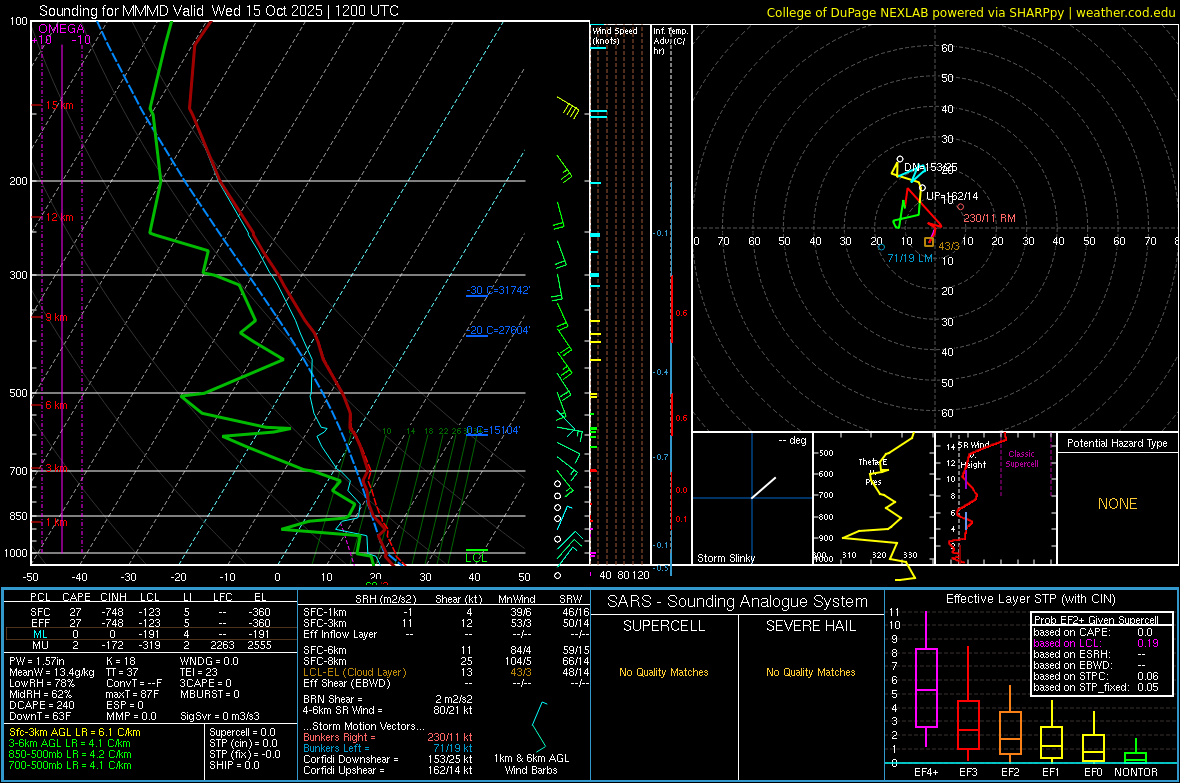Click the SFC-6km kinematics row

(x=446, y=650)
